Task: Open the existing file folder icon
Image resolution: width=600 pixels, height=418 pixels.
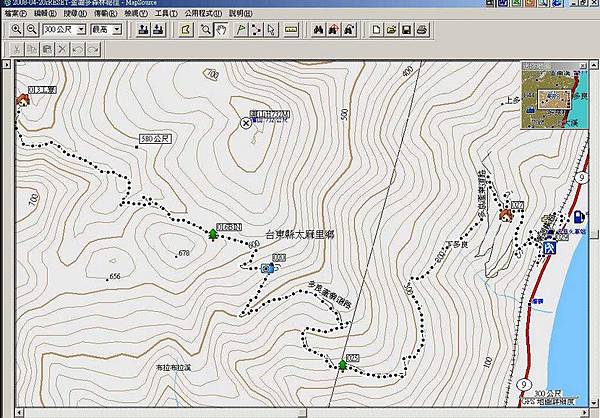Action: tap(391, 30)
